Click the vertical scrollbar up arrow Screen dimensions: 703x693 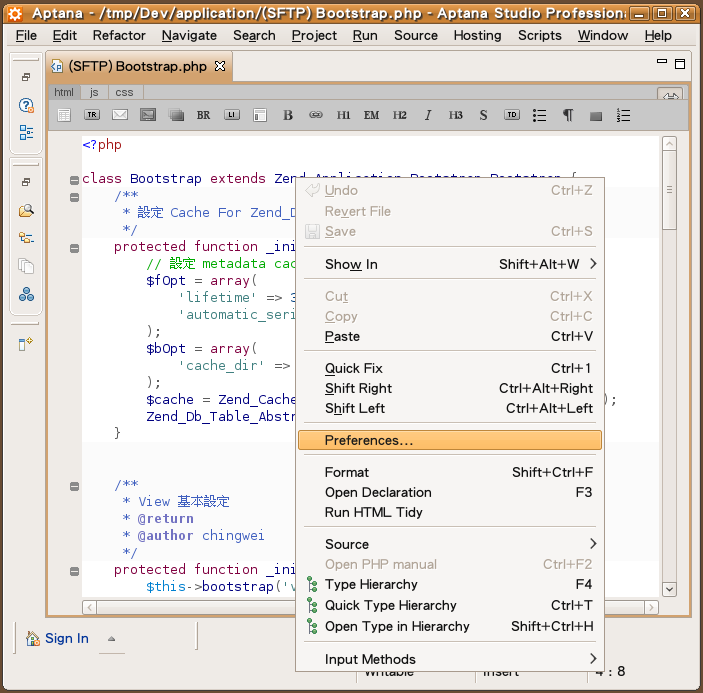click(x=669, y=144)
